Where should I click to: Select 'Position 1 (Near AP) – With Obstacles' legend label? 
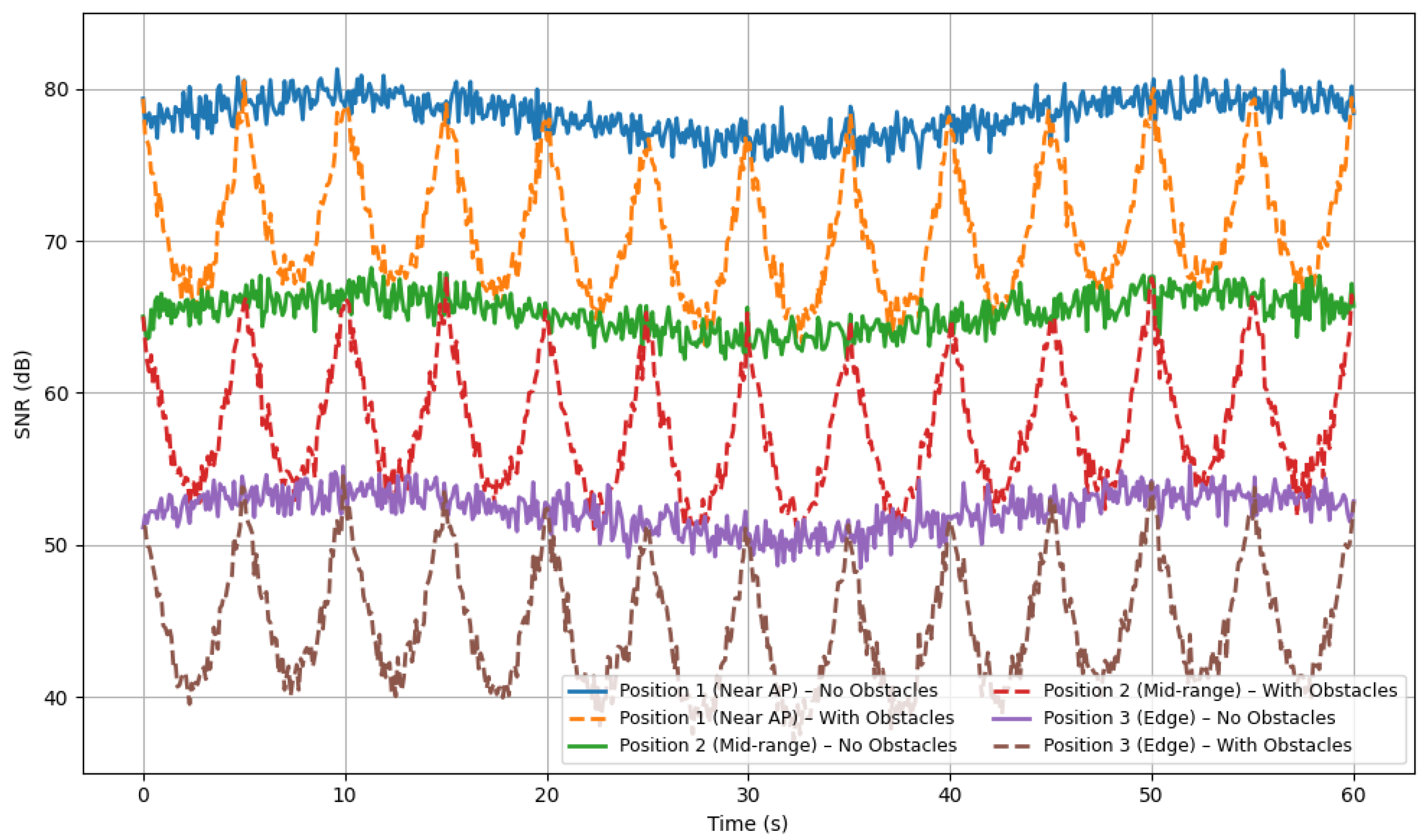(x=786, y=718)
